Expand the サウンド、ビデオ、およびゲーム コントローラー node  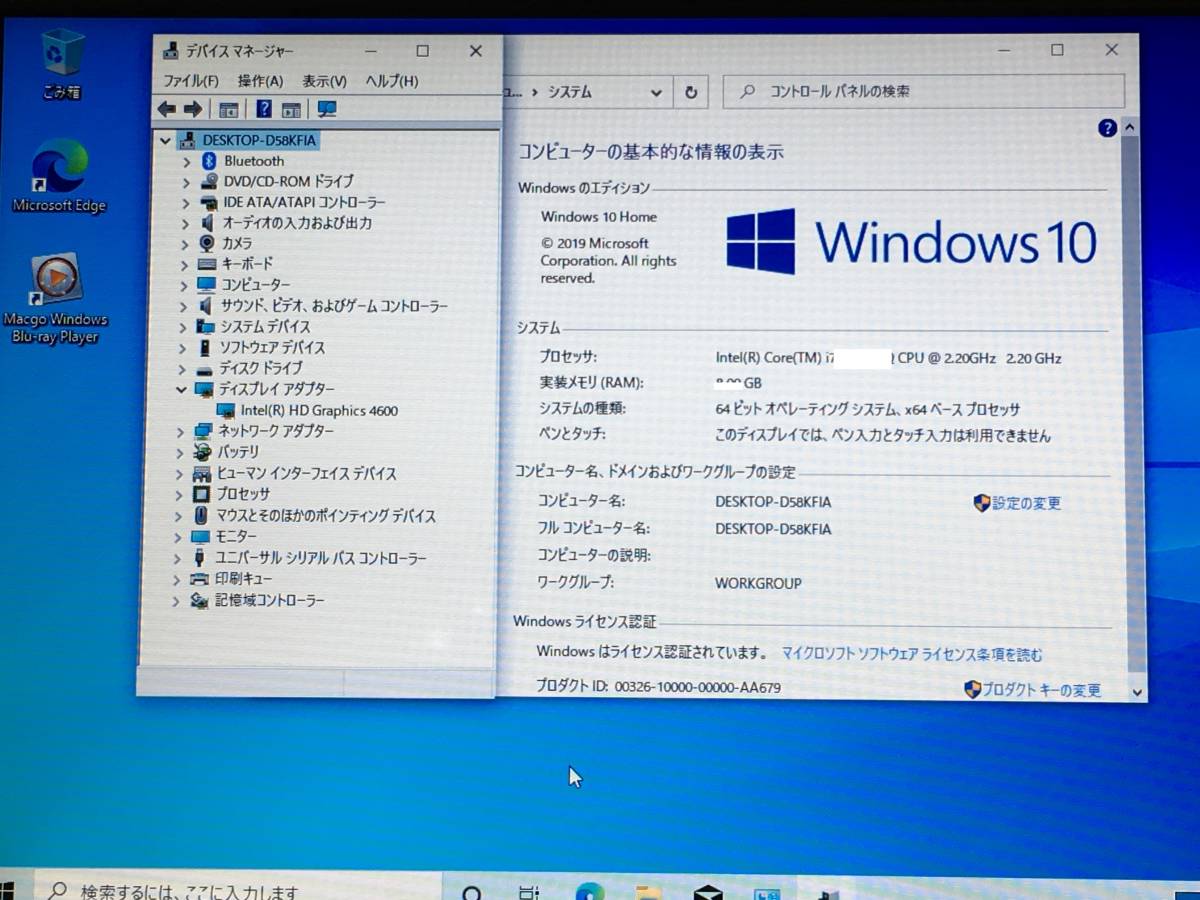click(x=183, y=306)
